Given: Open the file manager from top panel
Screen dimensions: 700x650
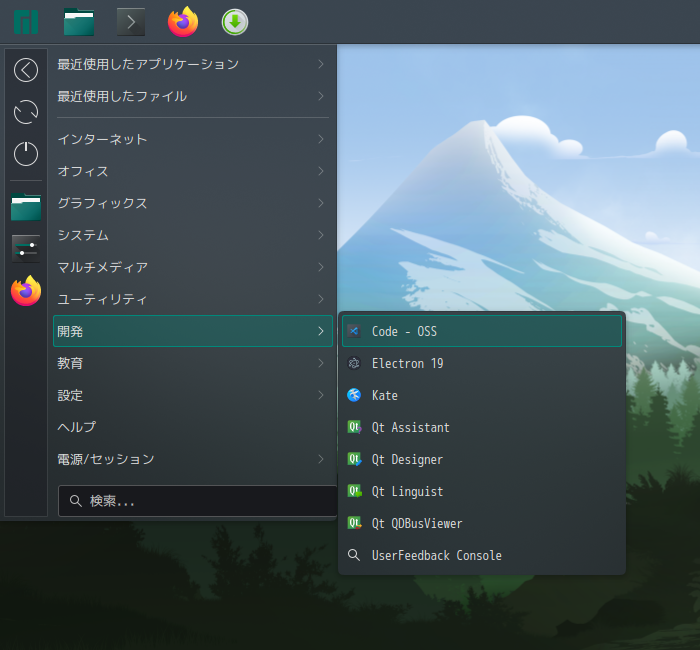Looking at the screenshot, I should click(x=79, y=22).
